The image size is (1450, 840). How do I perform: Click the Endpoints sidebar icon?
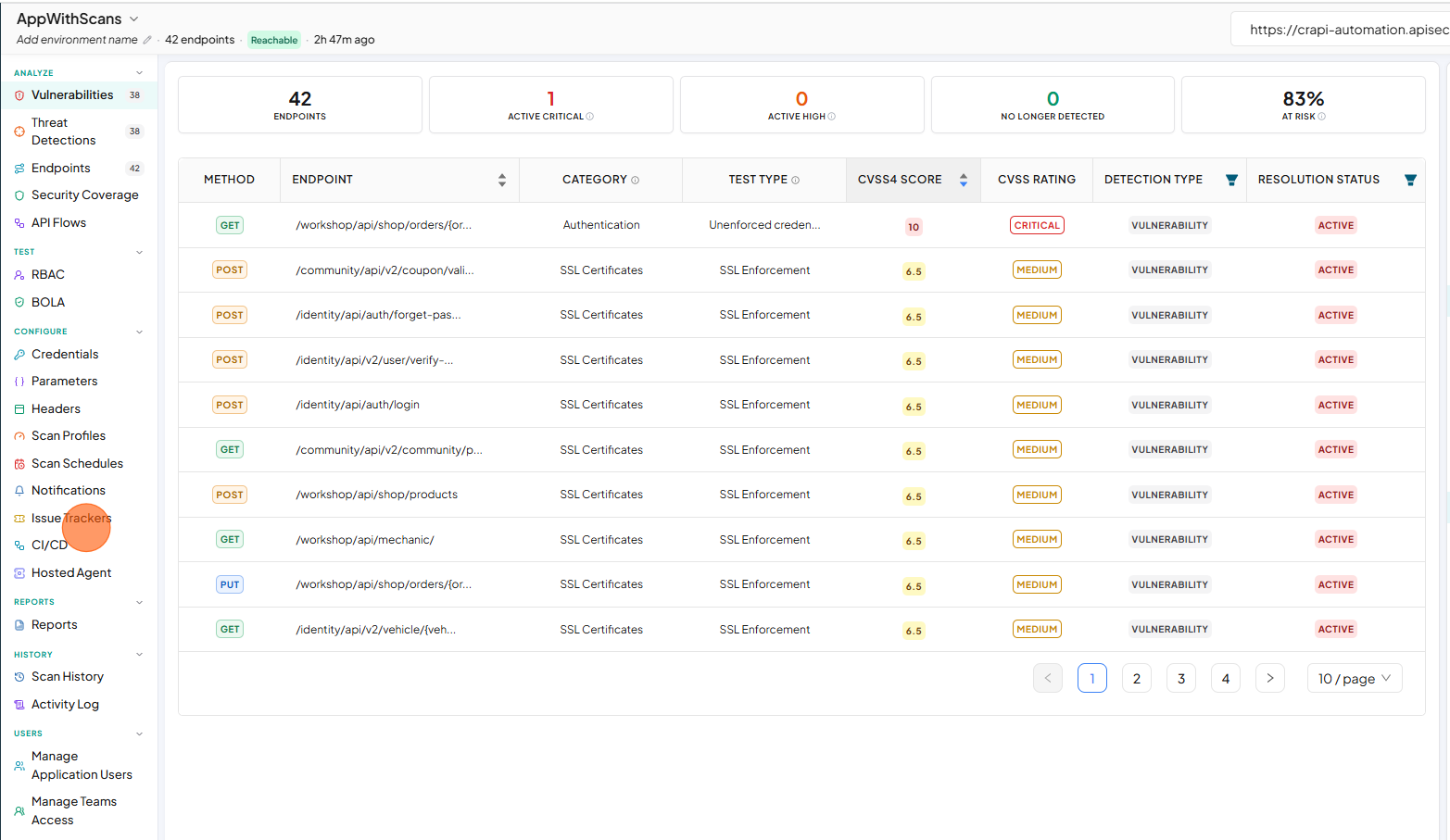coord(19,169)
